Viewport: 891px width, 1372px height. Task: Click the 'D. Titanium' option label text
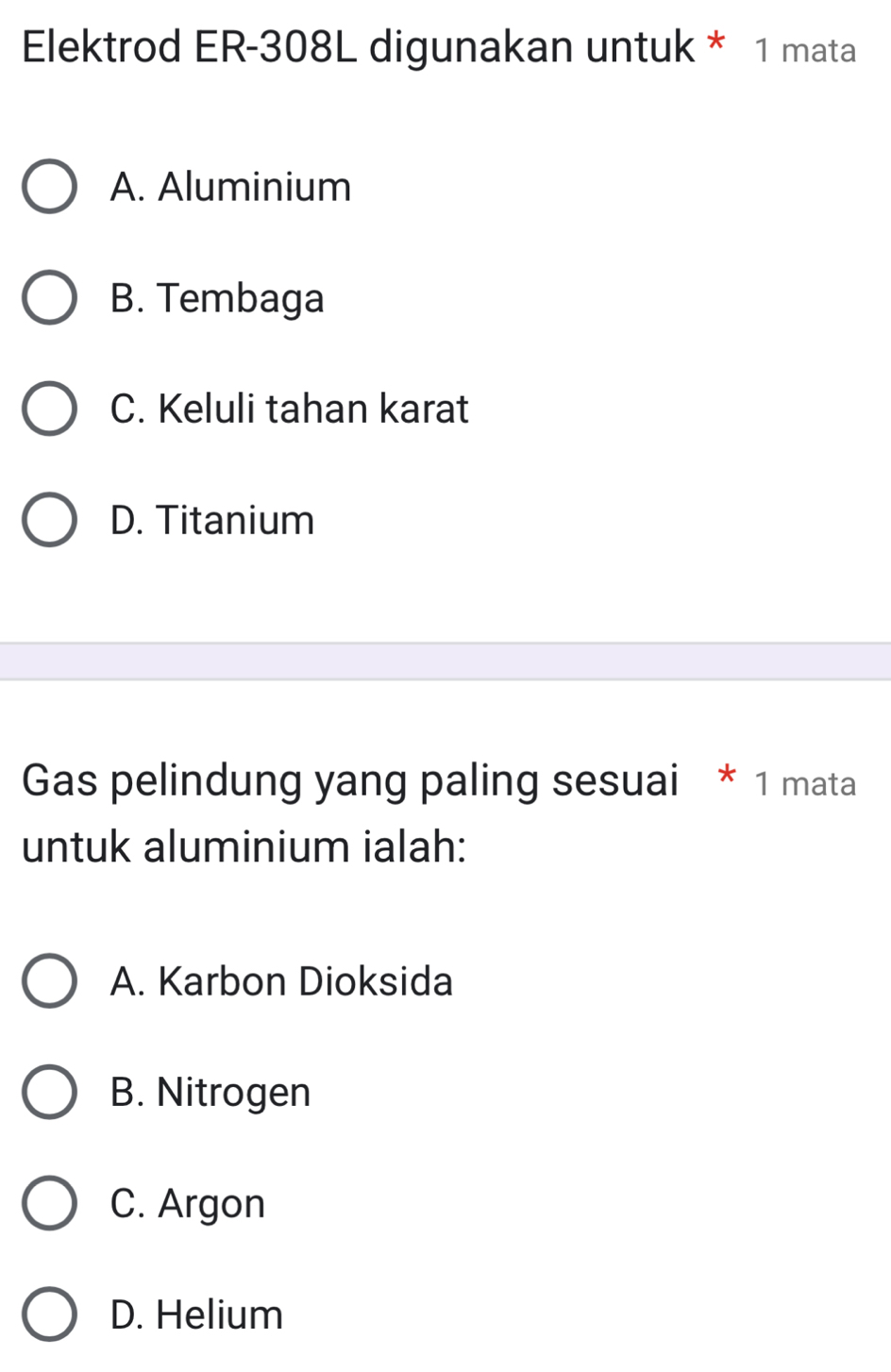212,520
